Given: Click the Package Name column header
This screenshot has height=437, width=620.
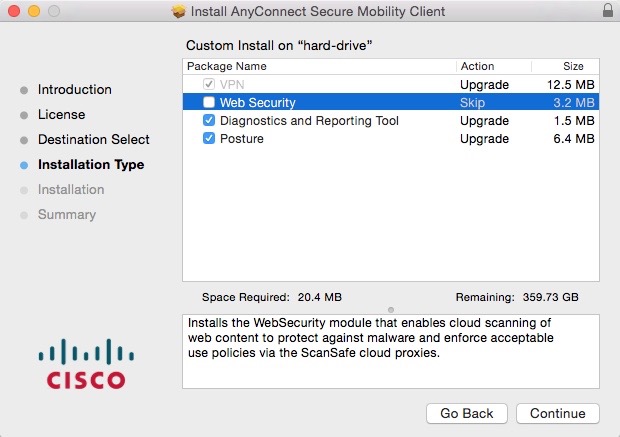Looking at the screenshot, I should (226, 66).
